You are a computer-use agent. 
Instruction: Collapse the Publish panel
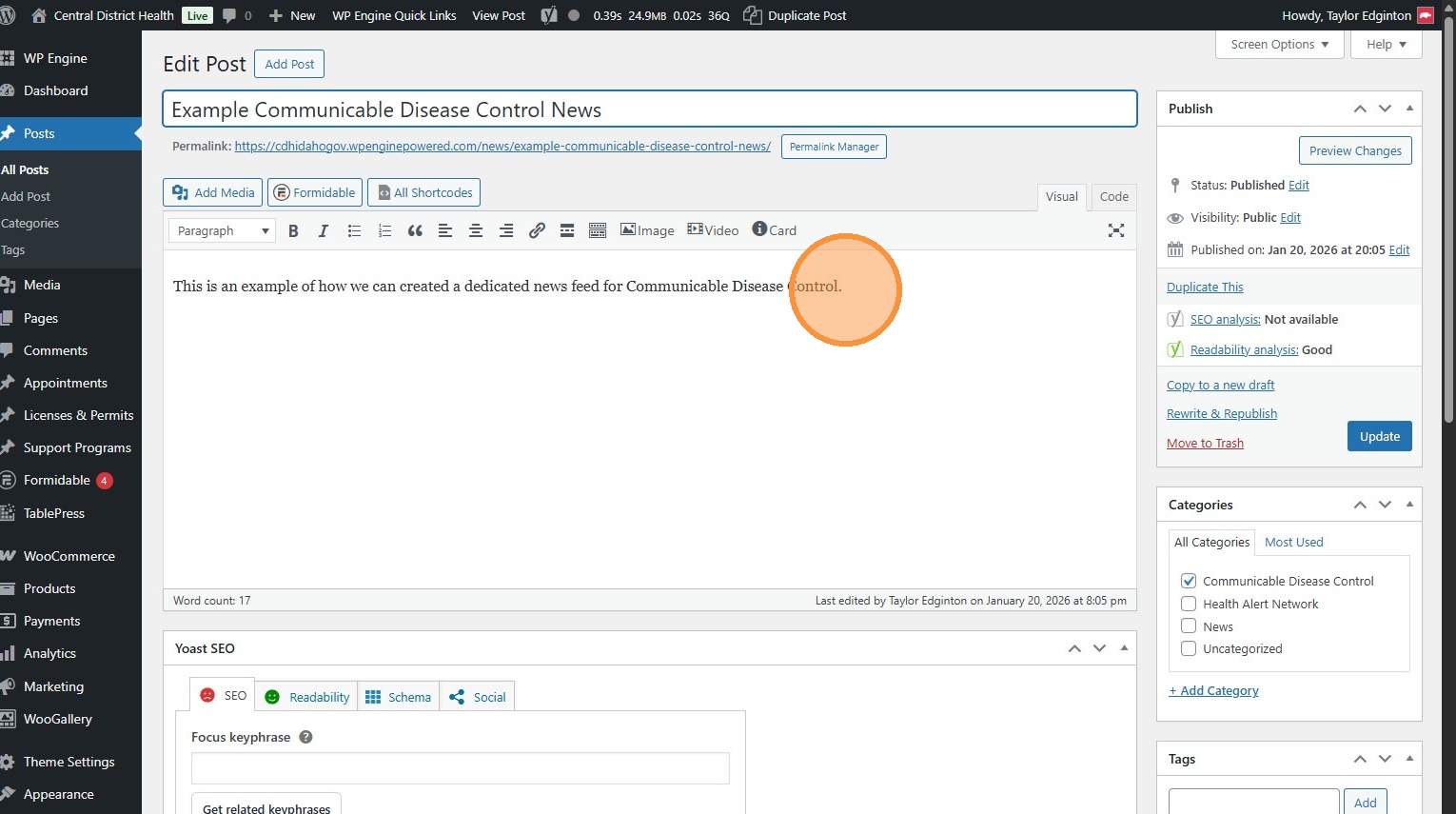[x=1409, y=109]
